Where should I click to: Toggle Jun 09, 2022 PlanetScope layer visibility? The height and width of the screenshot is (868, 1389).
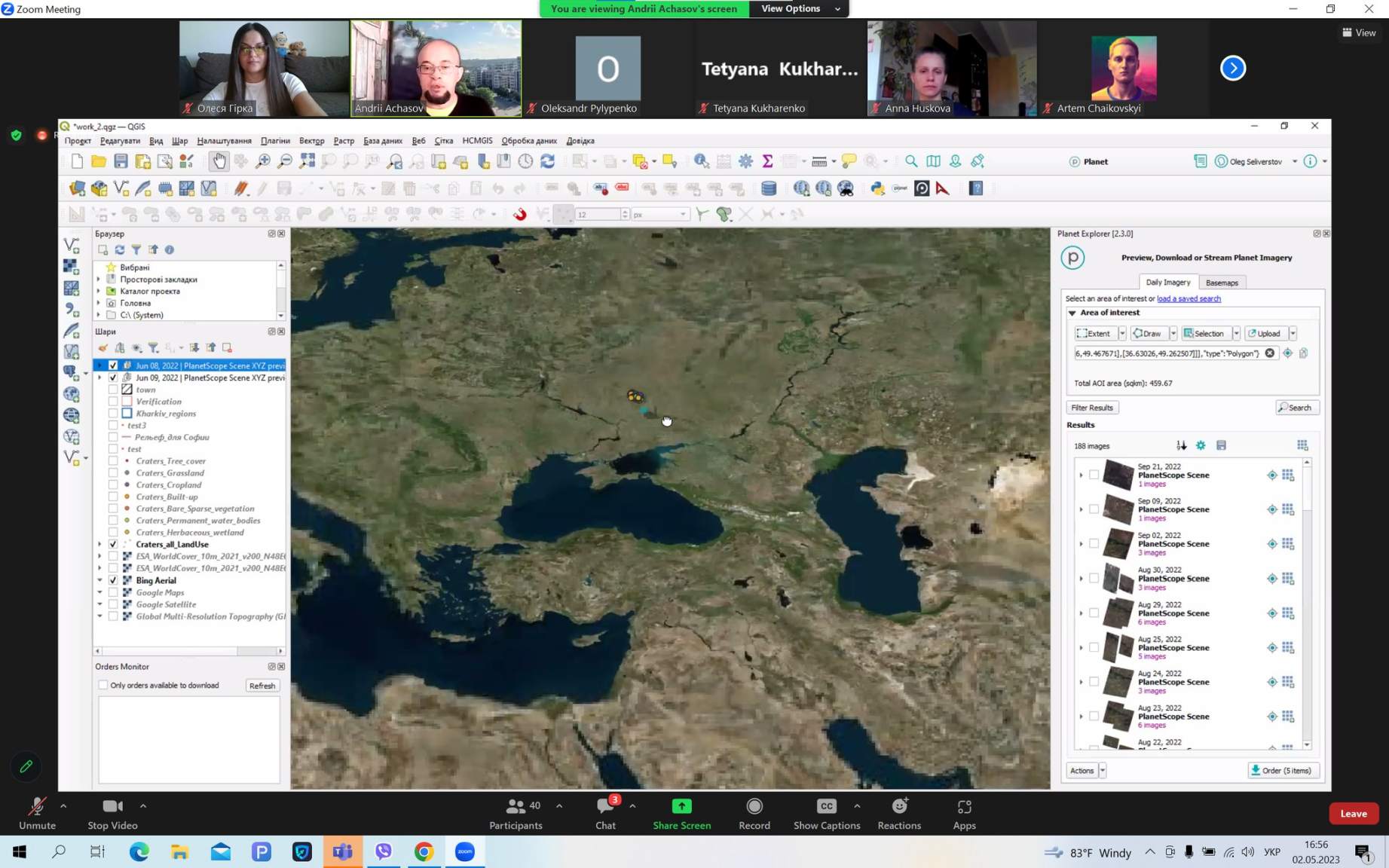tap(113, 377)
